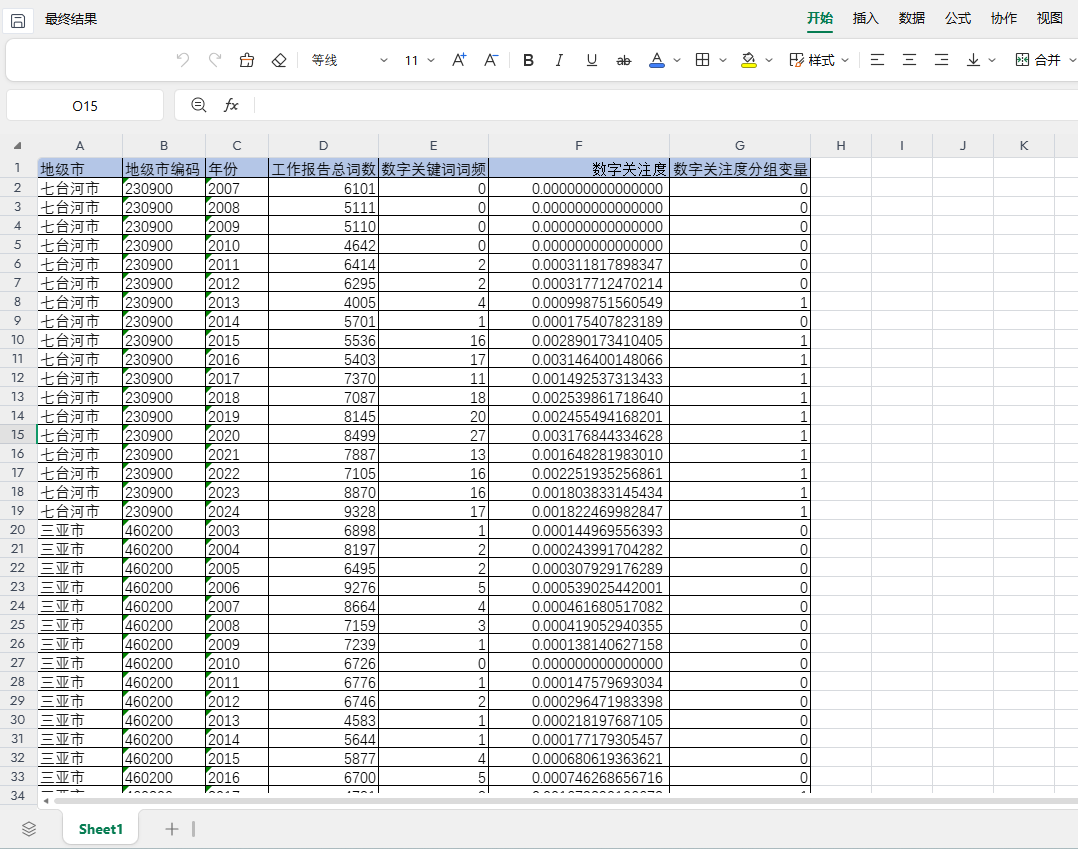Open the sheets list layers icon
The image size is (1078, 849).
[x=29, y=829]
